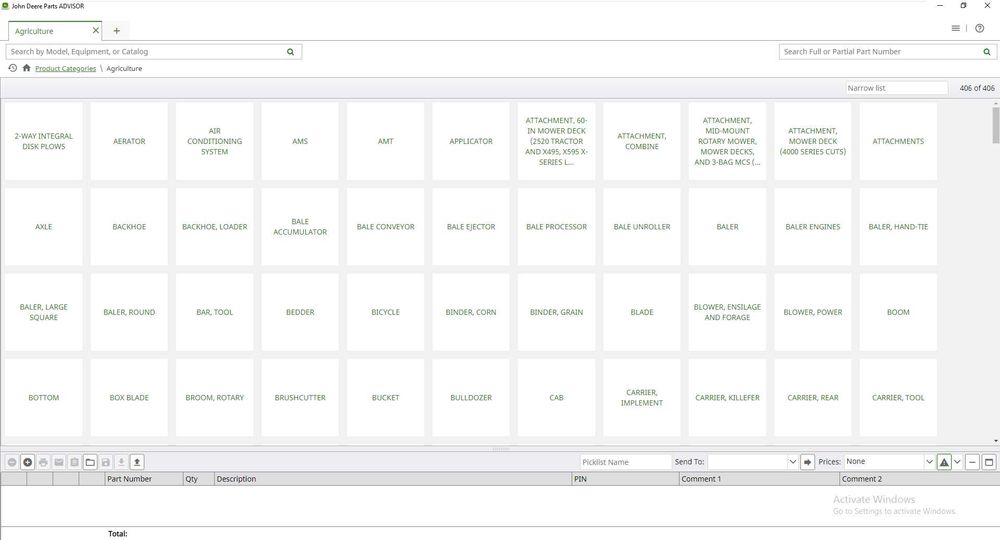Expand the arrow next to the warning icon
This screenshot has height=540, width=1000.
(x=957, y=462)
